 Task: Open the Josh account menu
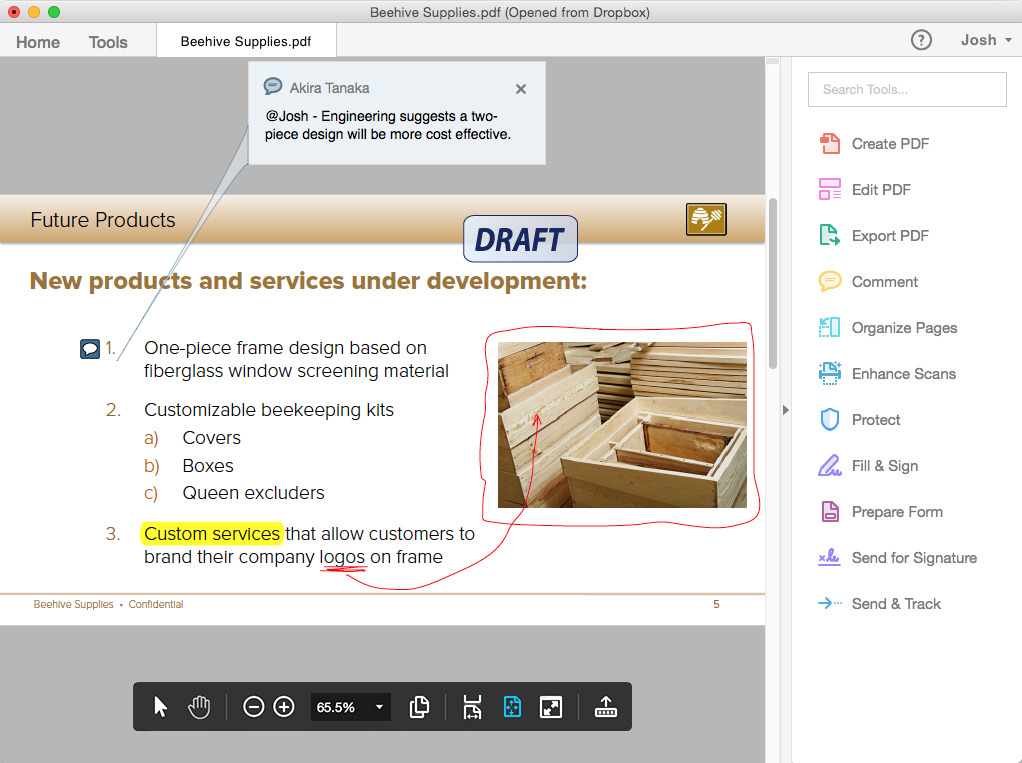coord(986,40)
